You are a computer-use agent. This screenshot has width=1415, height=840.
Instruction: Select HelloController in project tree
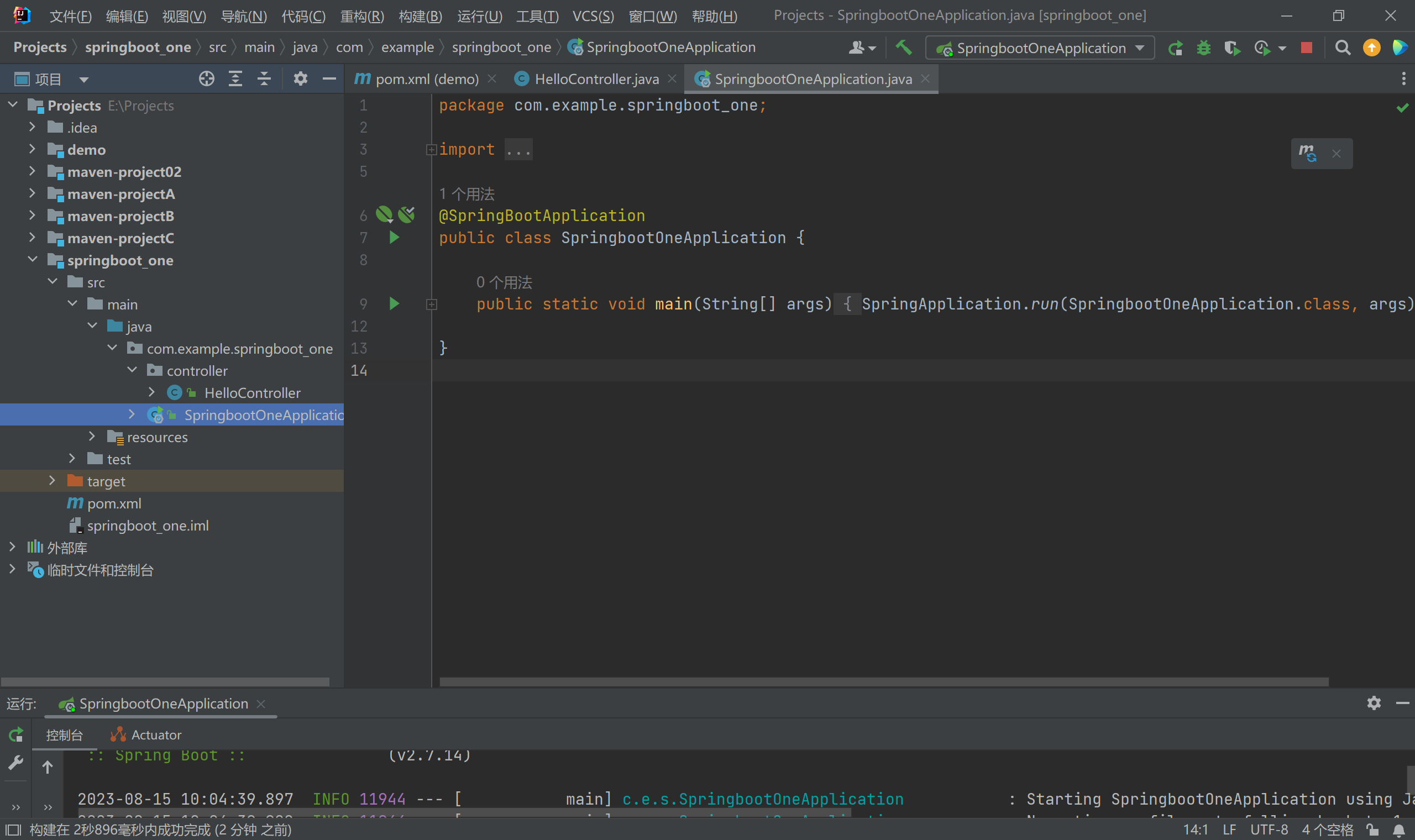coord(253,392)
